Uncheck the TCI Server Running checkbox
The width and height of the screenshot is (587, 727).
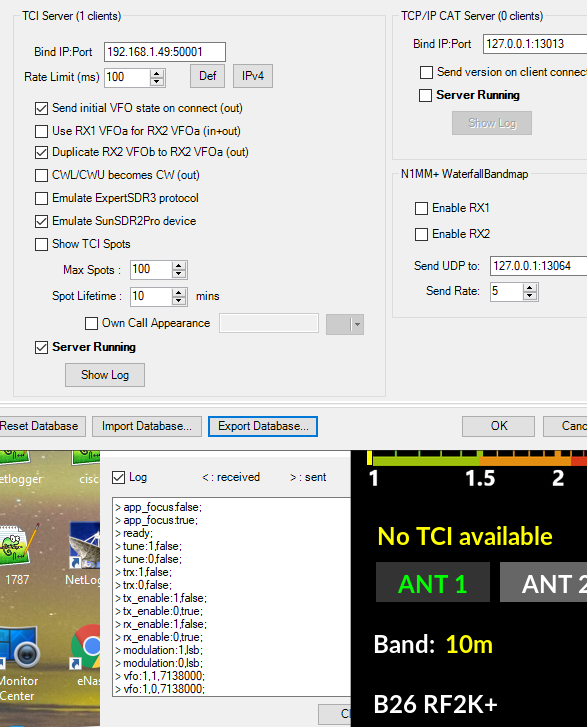(x=41, y=347)
